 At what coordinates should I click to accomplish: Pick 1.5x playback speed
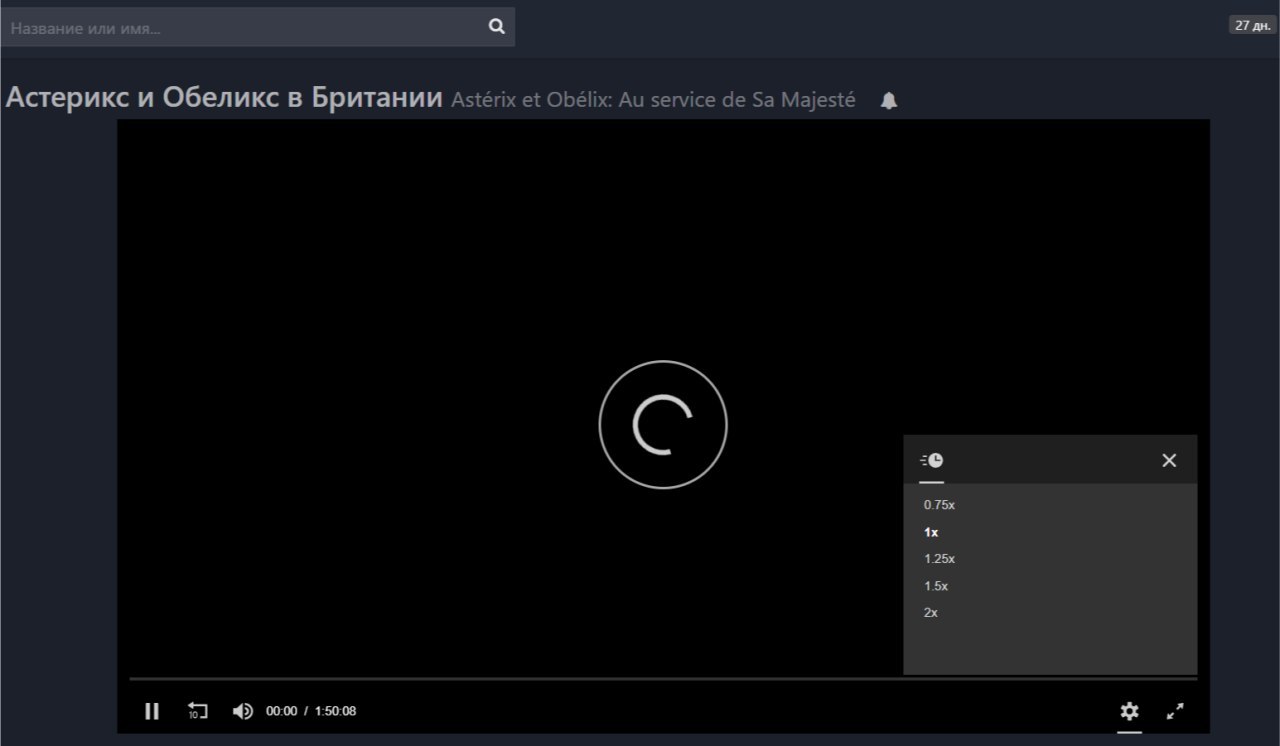pyautogui.click(x=936, y=586)
